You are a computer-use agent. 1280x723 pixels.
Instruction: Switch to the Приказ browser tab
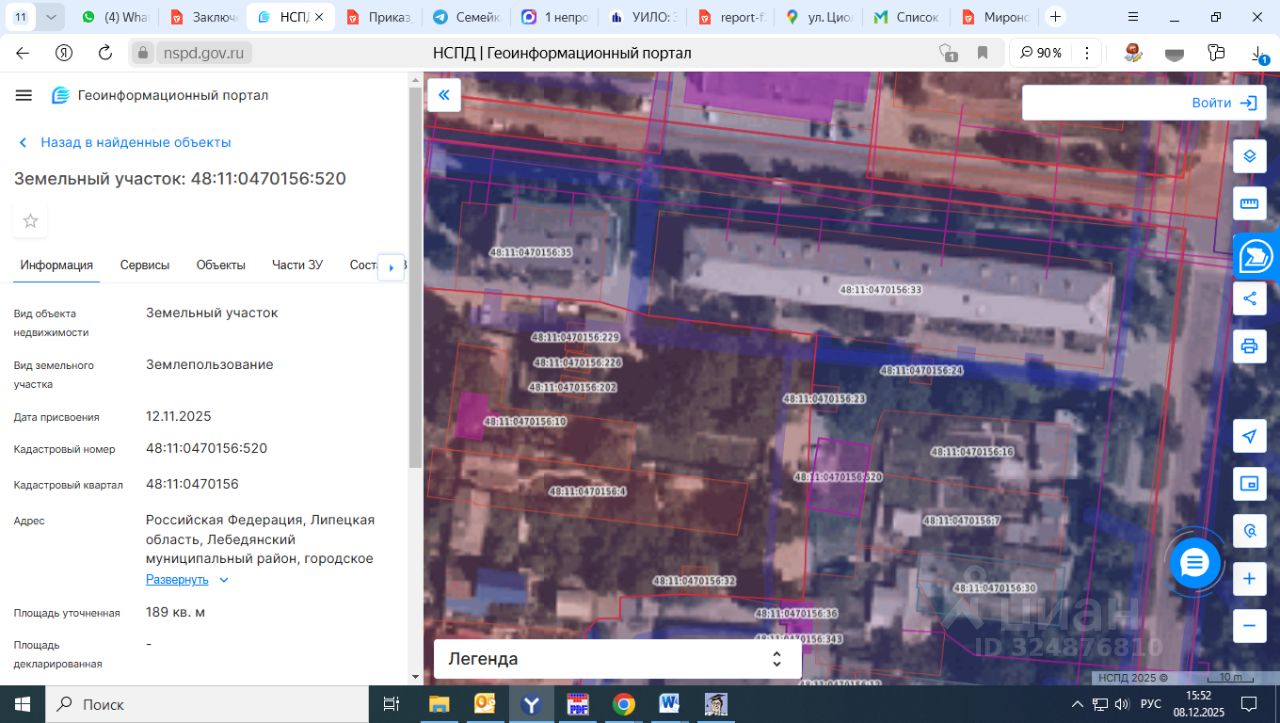click(379, 17)
